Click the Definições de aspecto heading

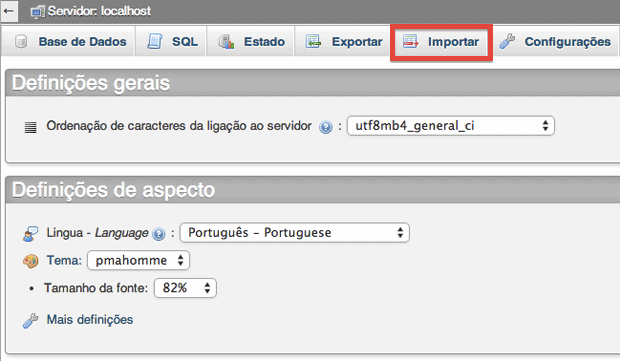pyautogui.click(x=113, y=190)
